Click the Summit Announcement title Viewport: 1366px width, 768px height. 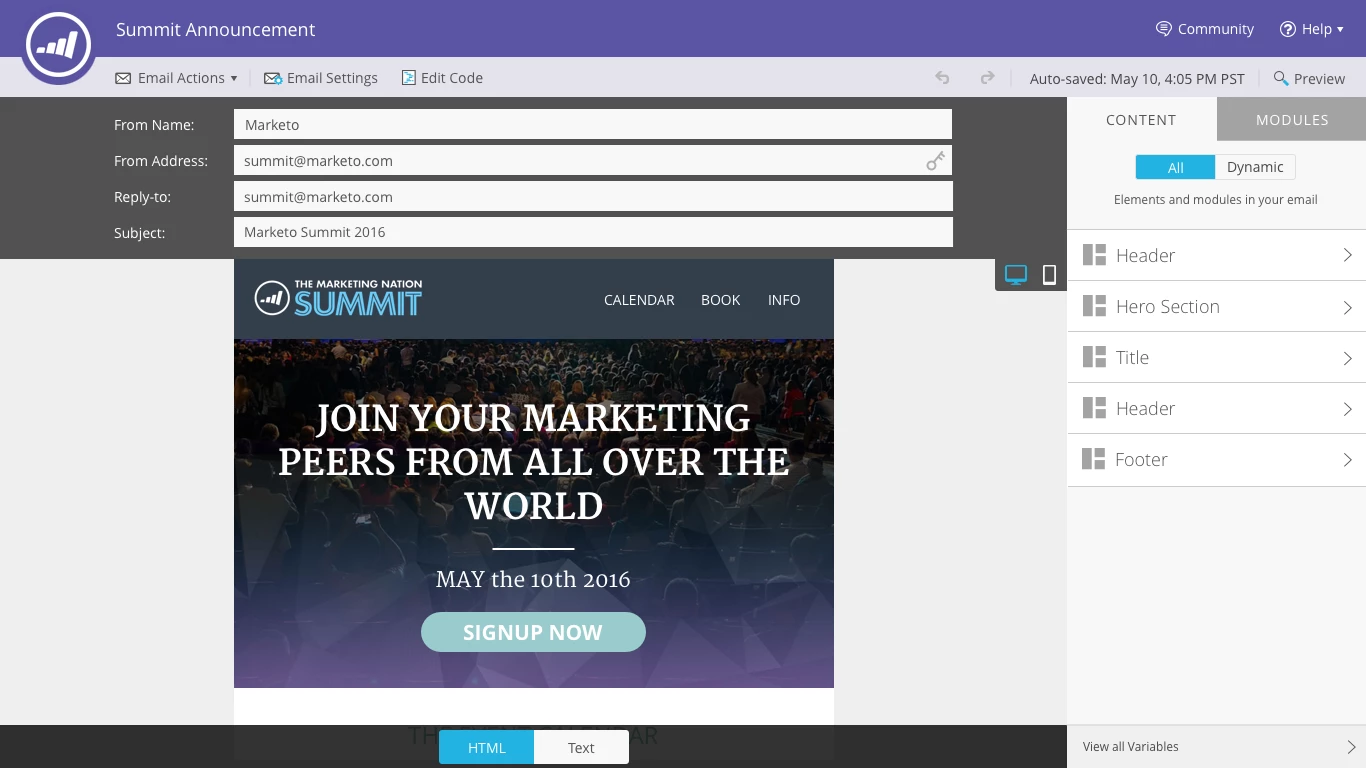[x=215, y=29]
